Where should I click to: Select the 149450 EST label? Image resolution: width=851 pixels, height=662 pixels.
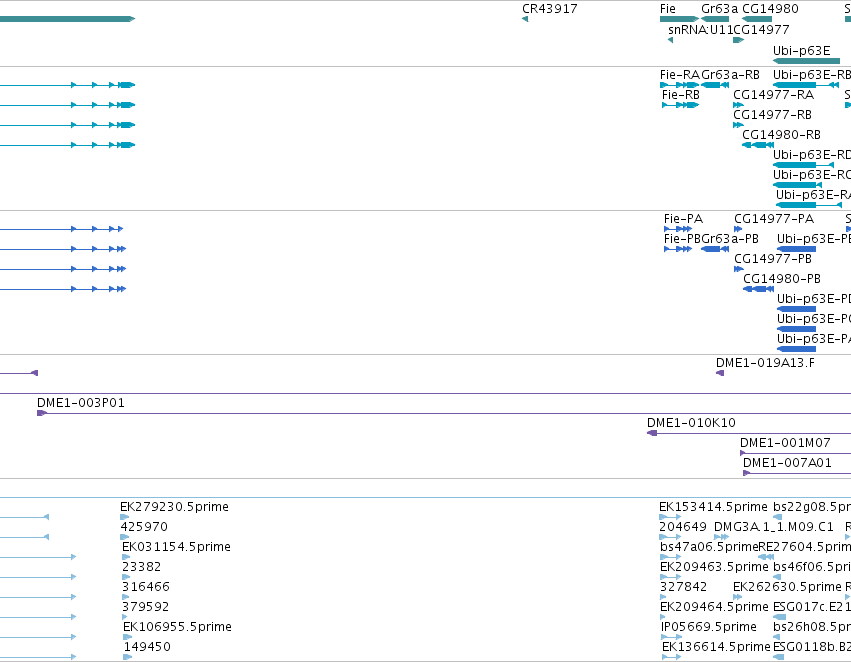[147, 647]
